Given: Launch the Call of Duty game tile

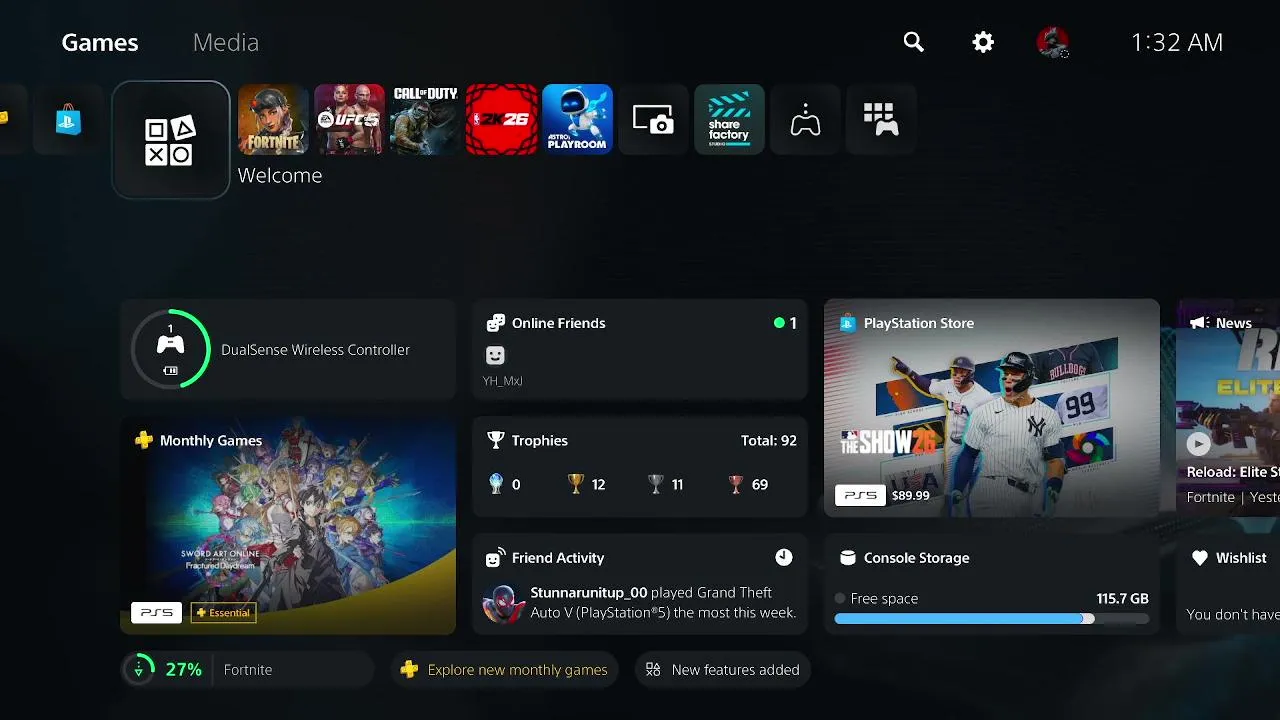Looking at the screenshot, I should click(425, 119).
